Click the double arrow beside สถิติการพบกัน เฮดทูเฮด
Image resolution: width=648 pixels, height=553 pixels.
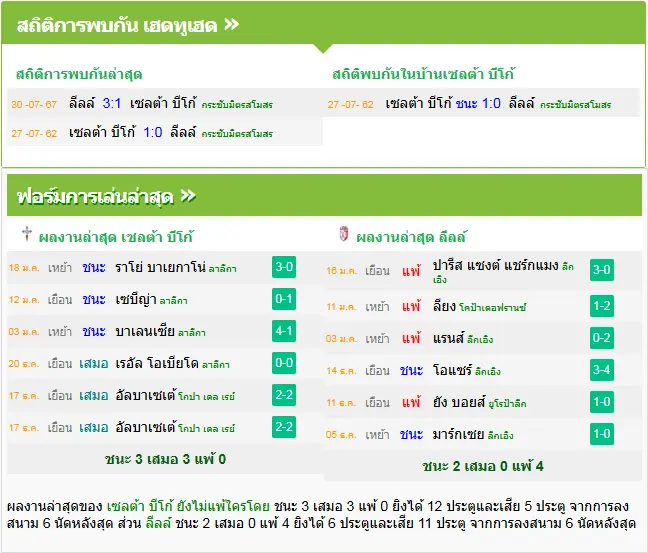click(x=231, y=25)
